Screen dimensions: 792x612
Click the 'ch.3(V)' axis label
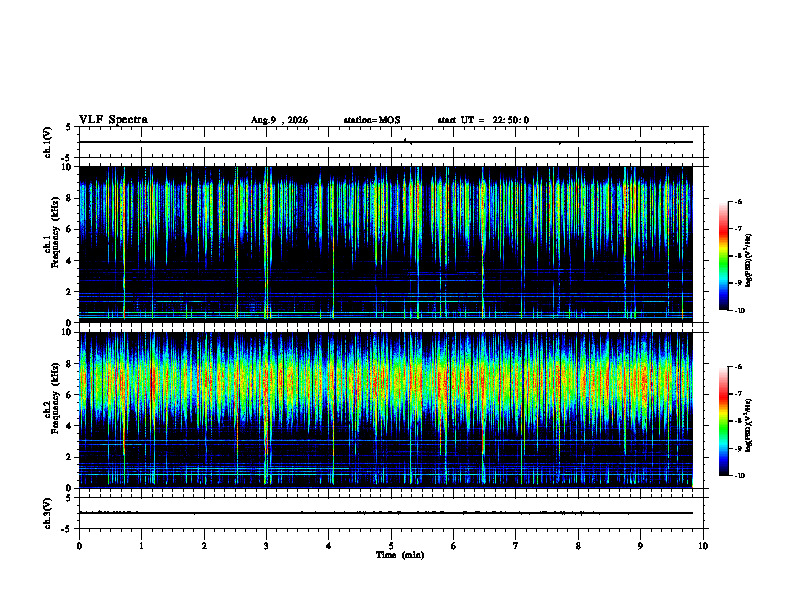pos(48,514)
